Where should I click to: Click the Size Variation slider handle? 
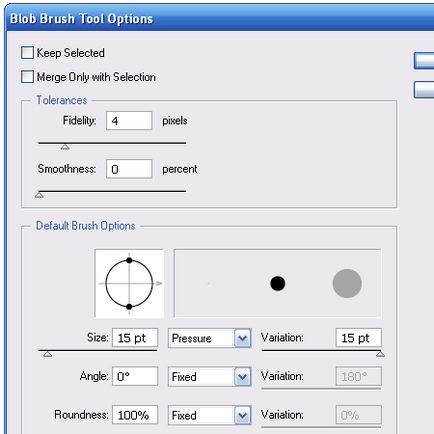pyautogui.click(x=380, y=354)
